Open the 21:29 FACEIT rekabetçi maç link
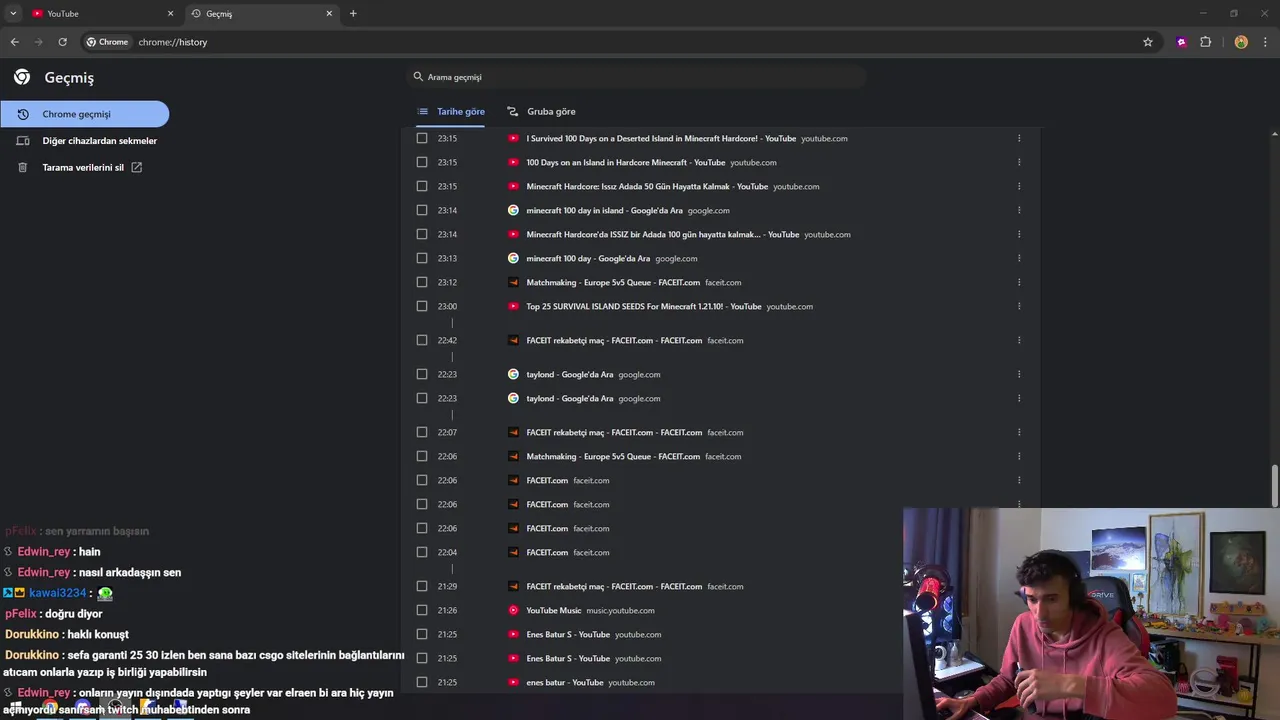 pos(614,586)
